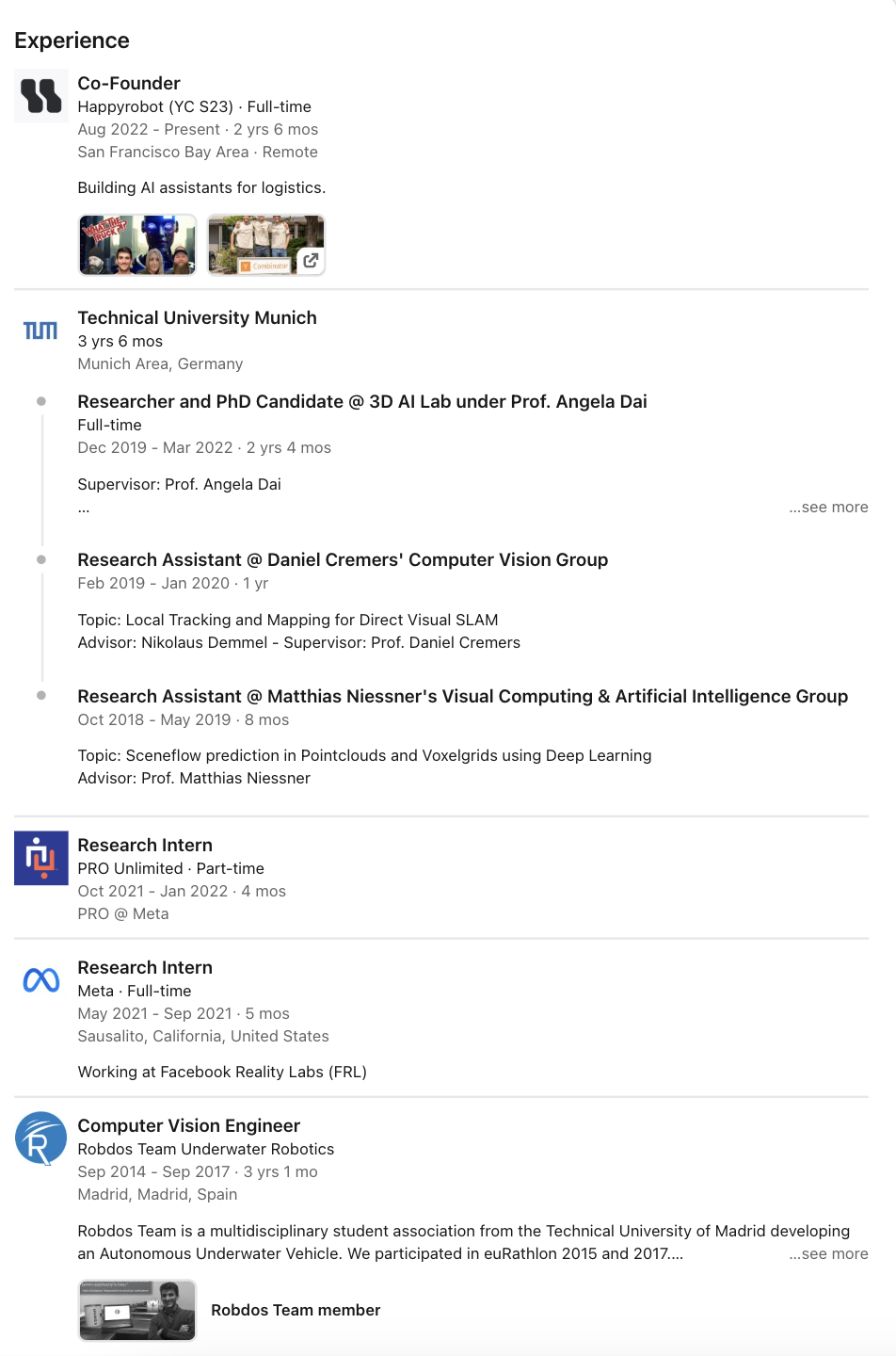896x1356 pixels.
Task: Click the Computer Vision Engineer title
Action: [x=188, y=1125]
